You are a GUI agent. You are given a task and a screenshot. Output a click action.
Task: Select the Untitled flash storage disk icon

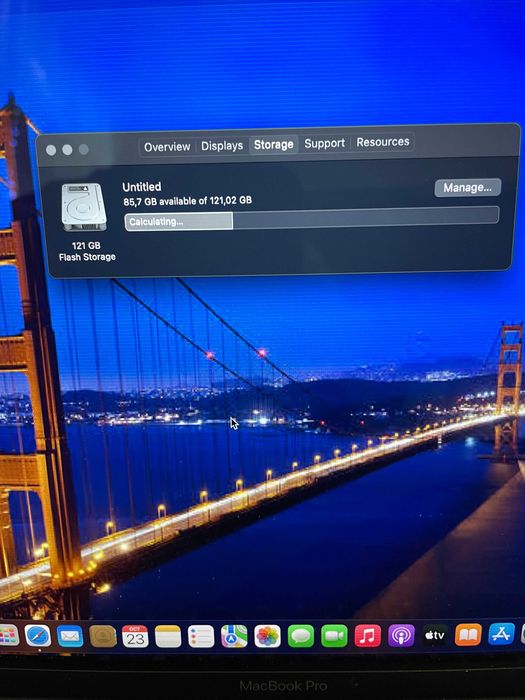point(84,207)
